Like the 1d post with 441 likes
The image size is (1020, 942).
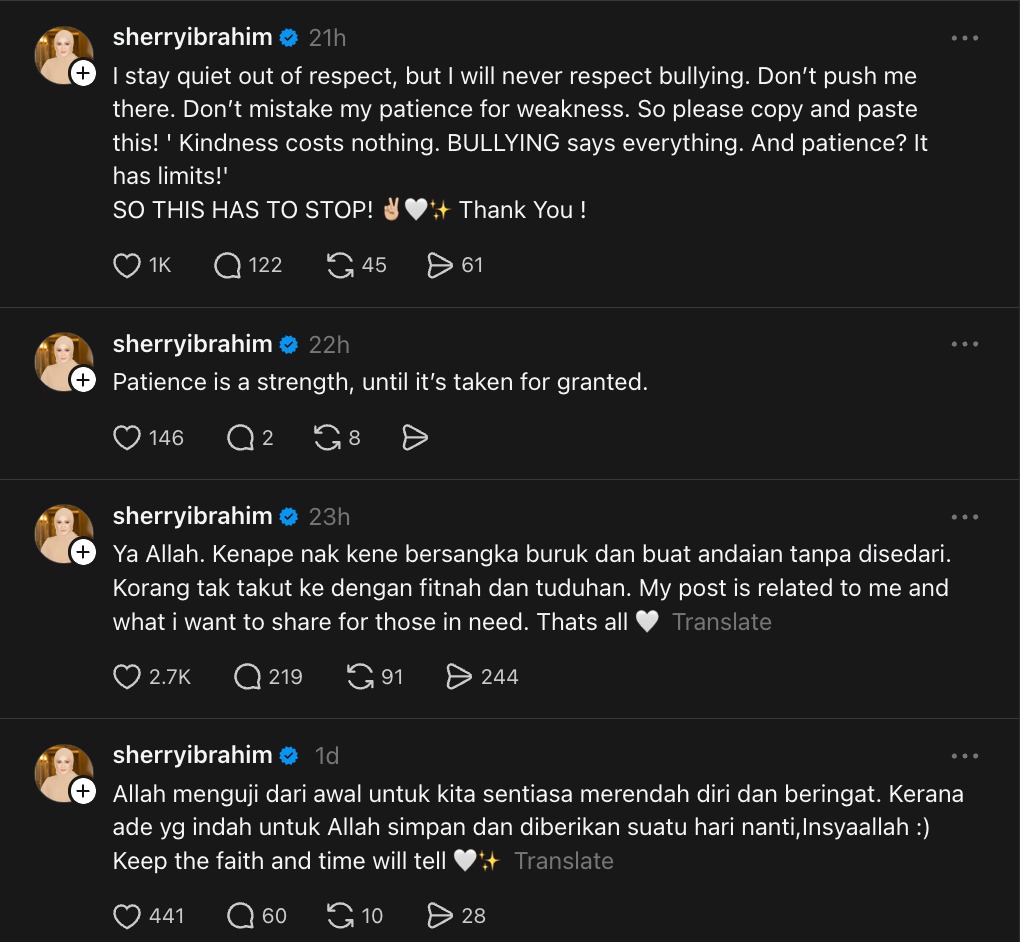(x=127, y=915)
